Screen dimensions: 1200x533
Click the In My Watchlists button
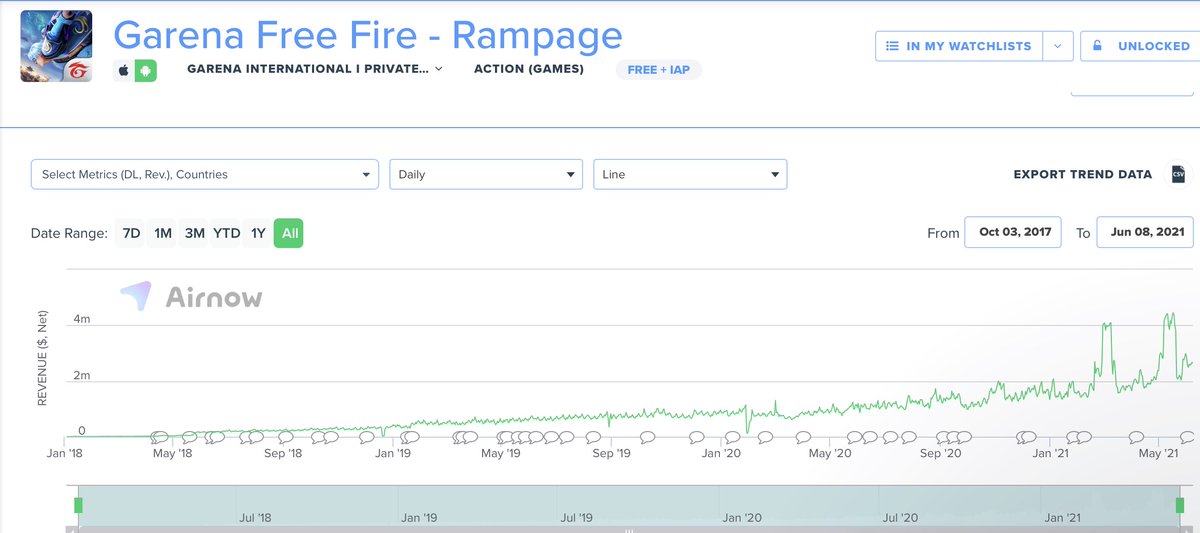pyautogui.click(x=959, y=46)
